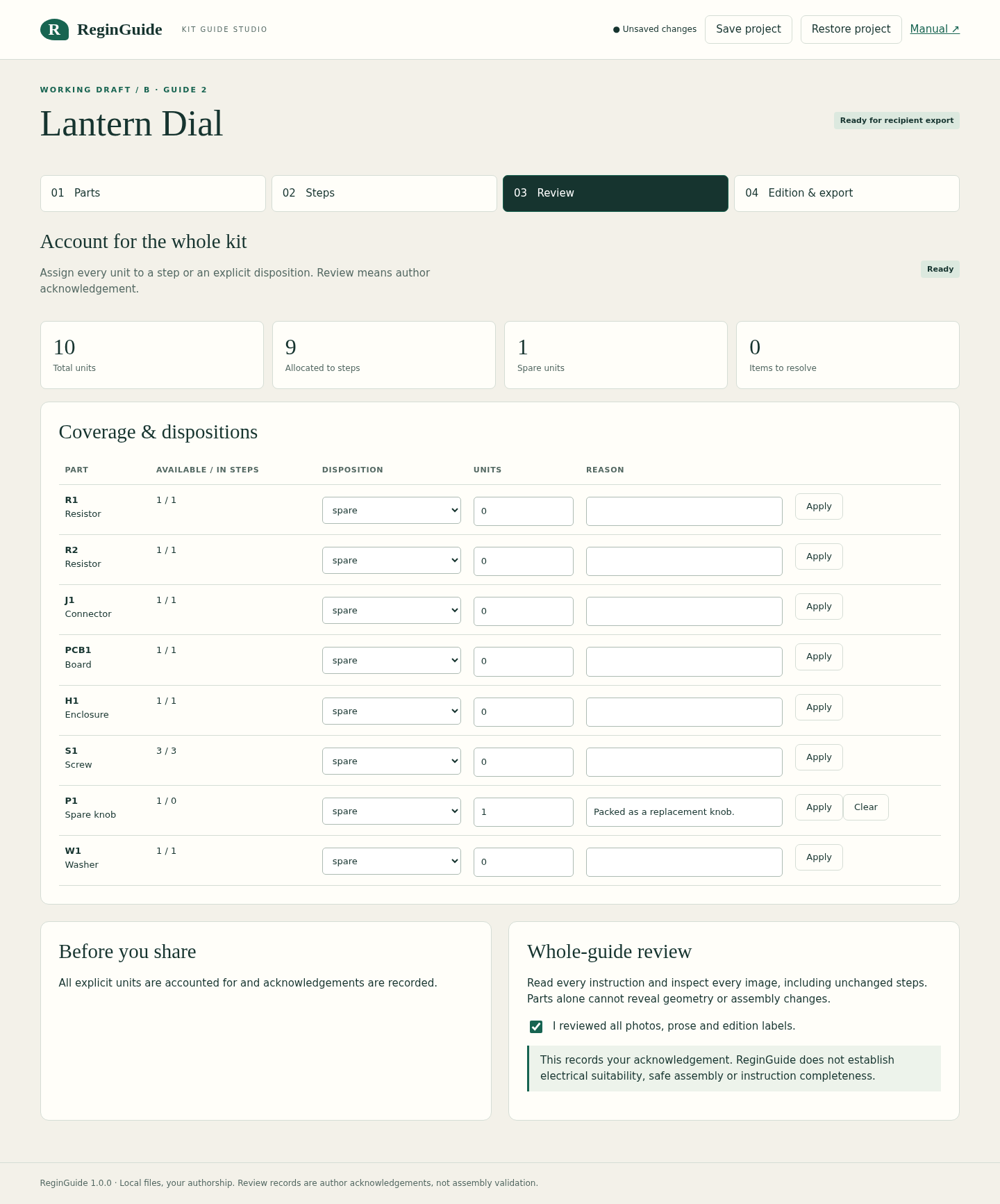This screenshot has width=1000, height=1204.
Task: Toggle the reviewed all photos checkbox
Action: click(x=536, y=1026)
